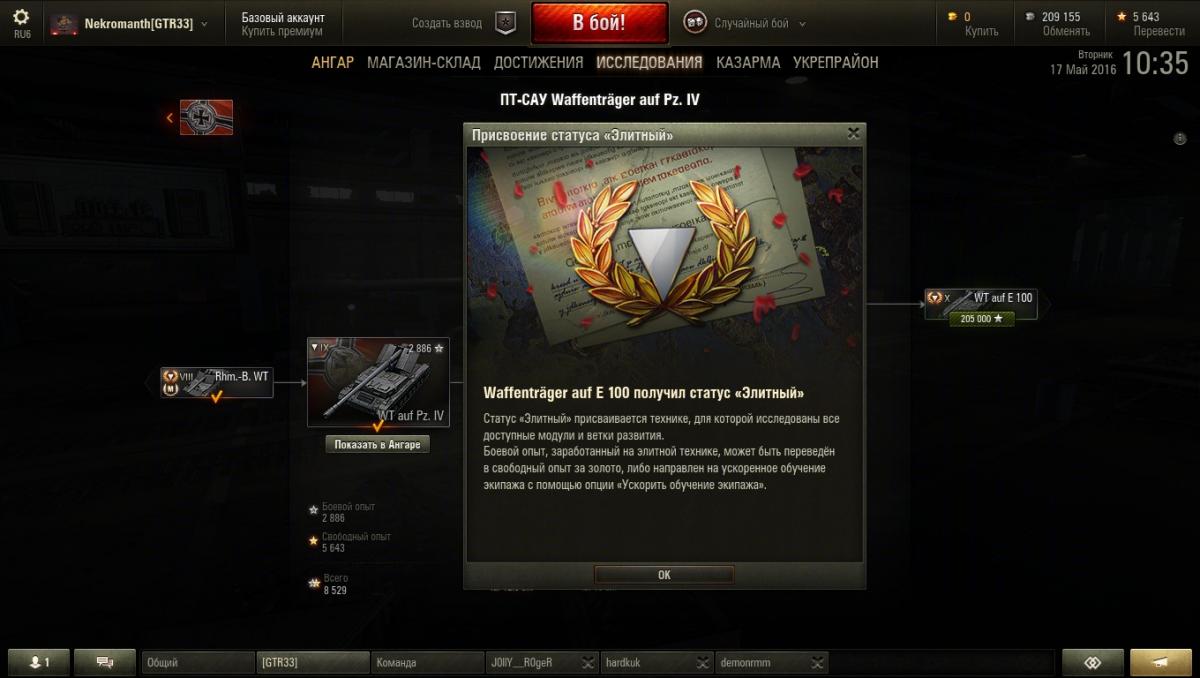The image size is (1200, 678).
Task: Expand the Nekromanth[GTR33] account dropdown
Action: point(205,24)
